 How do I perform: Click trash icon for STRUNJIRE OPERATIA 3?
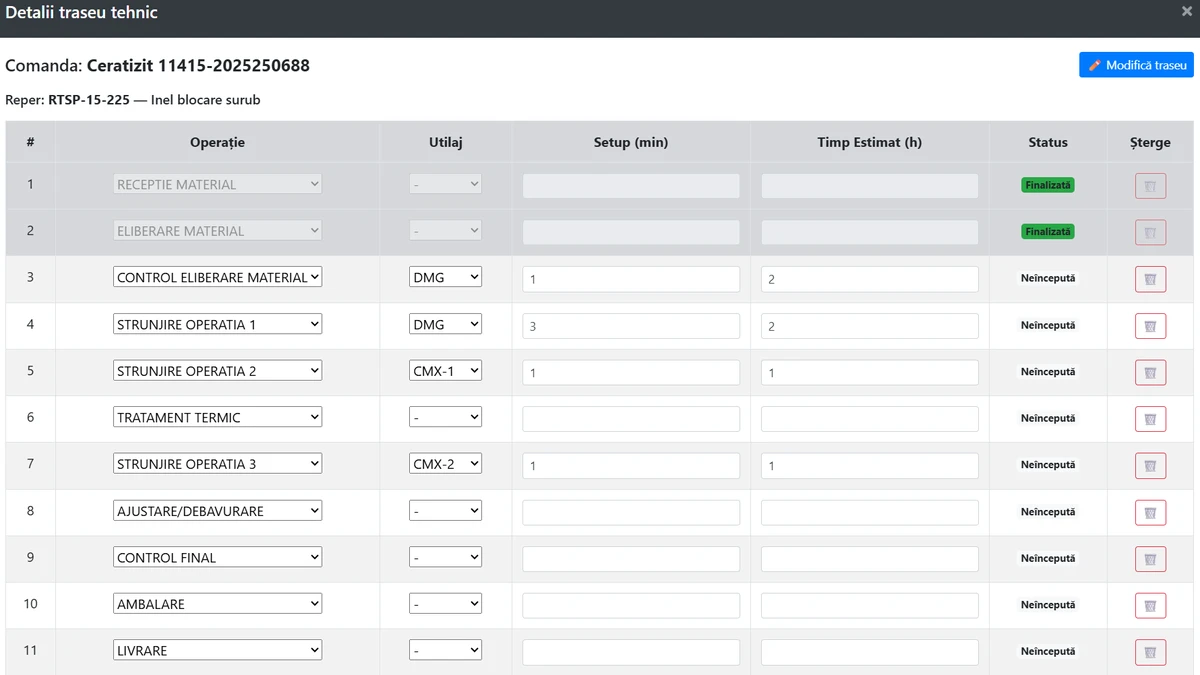pyautogui.click(x=1150, y=465)
